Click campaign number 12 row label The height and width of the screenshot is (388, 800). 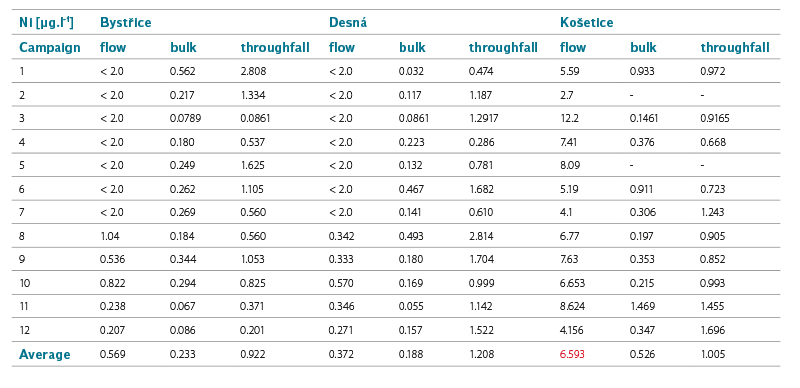(x=24, y=331)
